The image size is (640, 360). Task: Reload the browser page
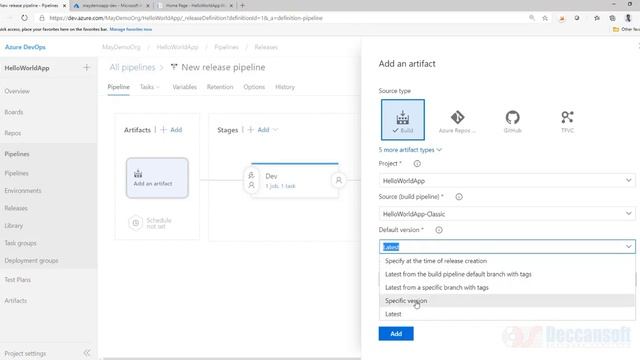tap(24, 18)
